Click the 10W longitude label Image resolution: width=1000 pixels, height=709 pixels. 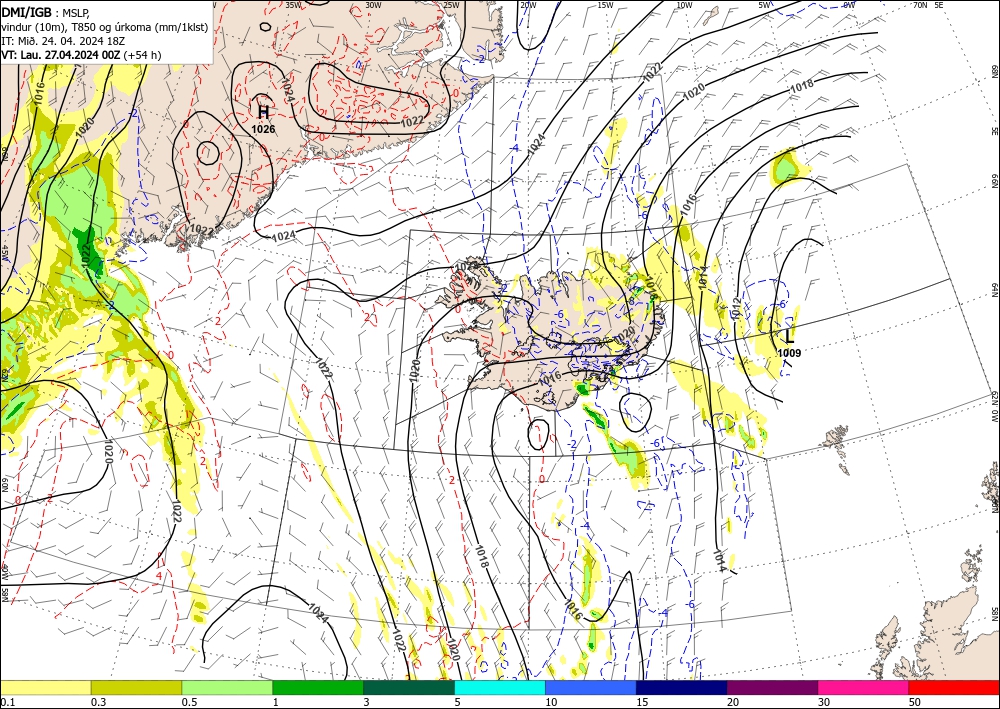(x=684, y=5)
